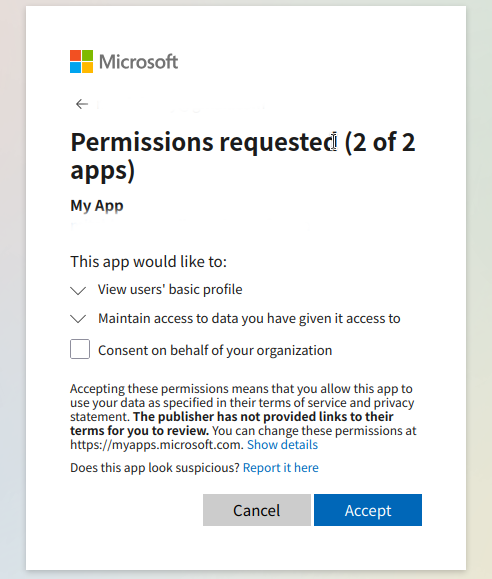The image size is (492, 579).
Task: Select the View users' basic profile label
Action: coord(170,290)
